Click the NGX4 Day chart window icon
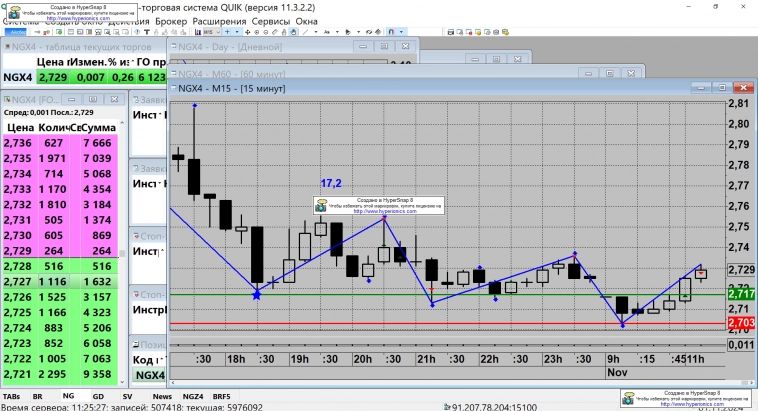 (x=172, y=47)
